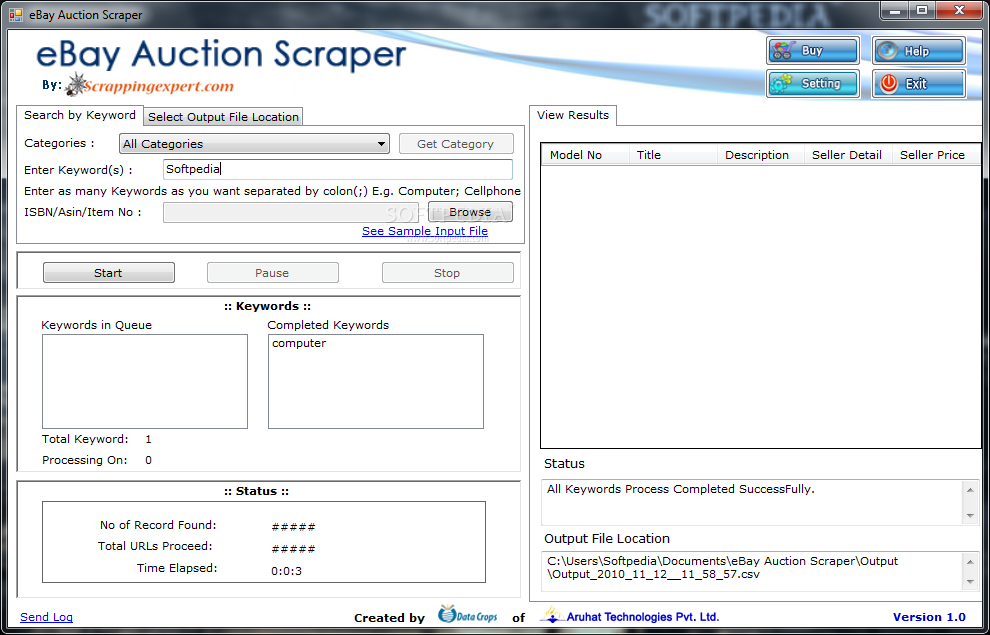Open the All Categories dropdown
The width and height of the screenshot is (990, 635).
(x=254, y=144)
